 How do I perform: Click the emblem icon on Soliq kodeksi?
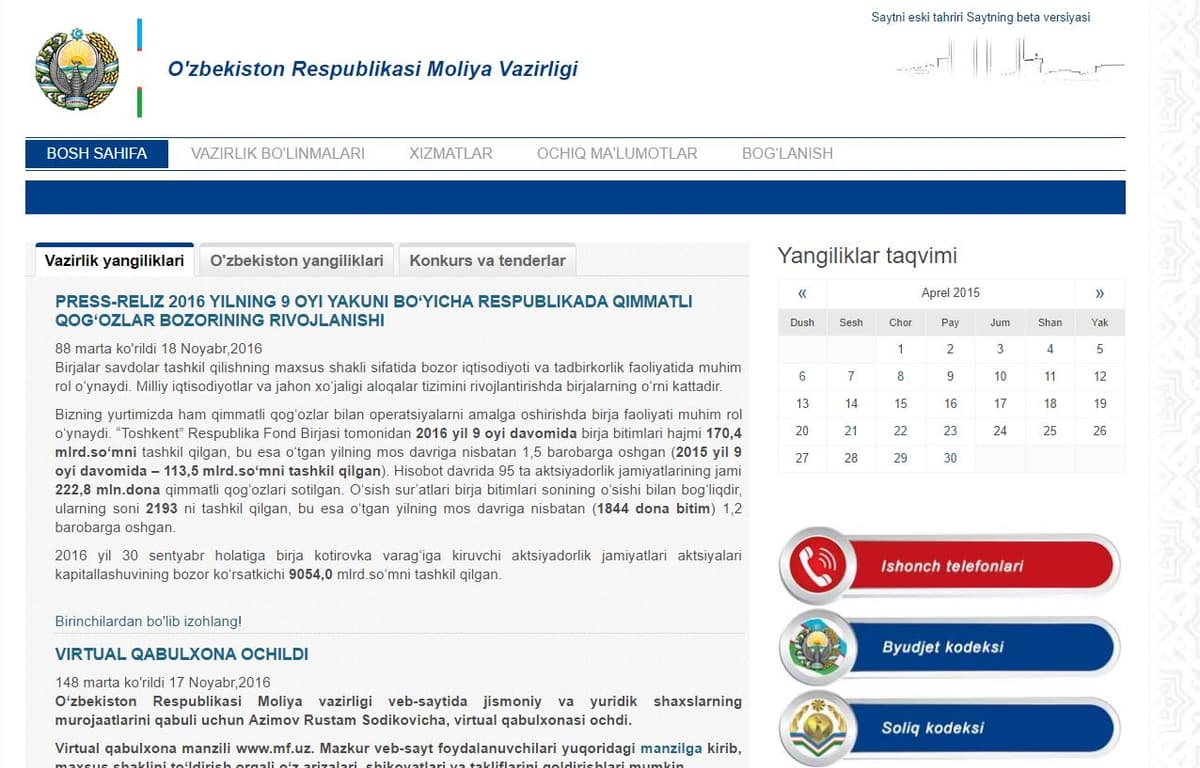pyautogui.click(x=818, y=727)
